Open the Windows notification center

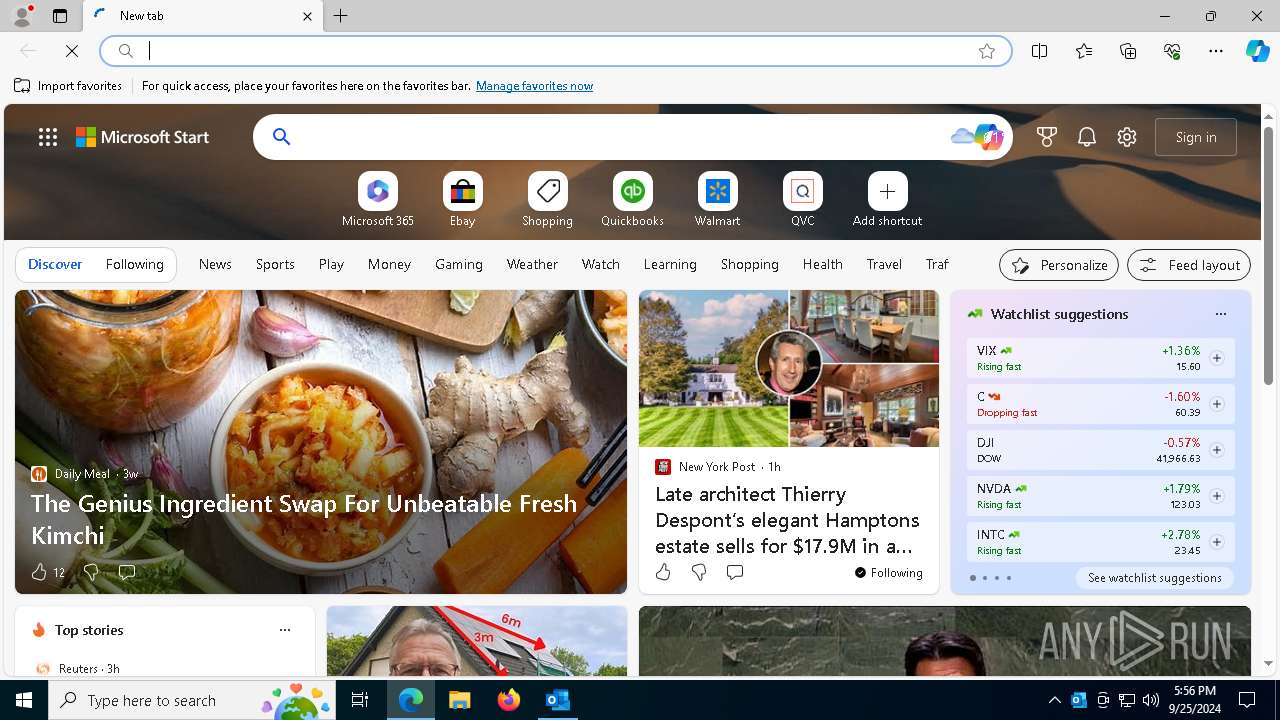point(1247,700)
